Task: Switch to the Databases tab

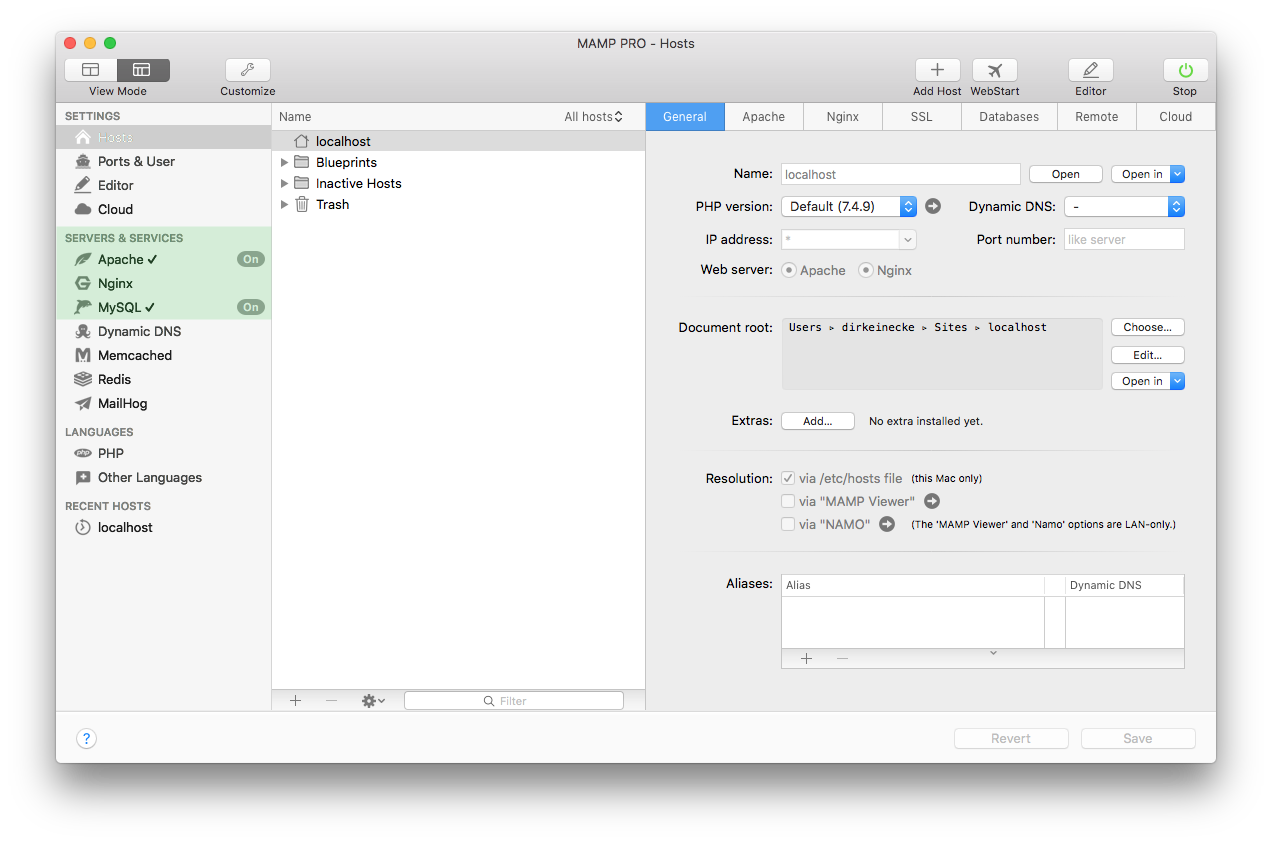Action: (x=1008, y=116)
